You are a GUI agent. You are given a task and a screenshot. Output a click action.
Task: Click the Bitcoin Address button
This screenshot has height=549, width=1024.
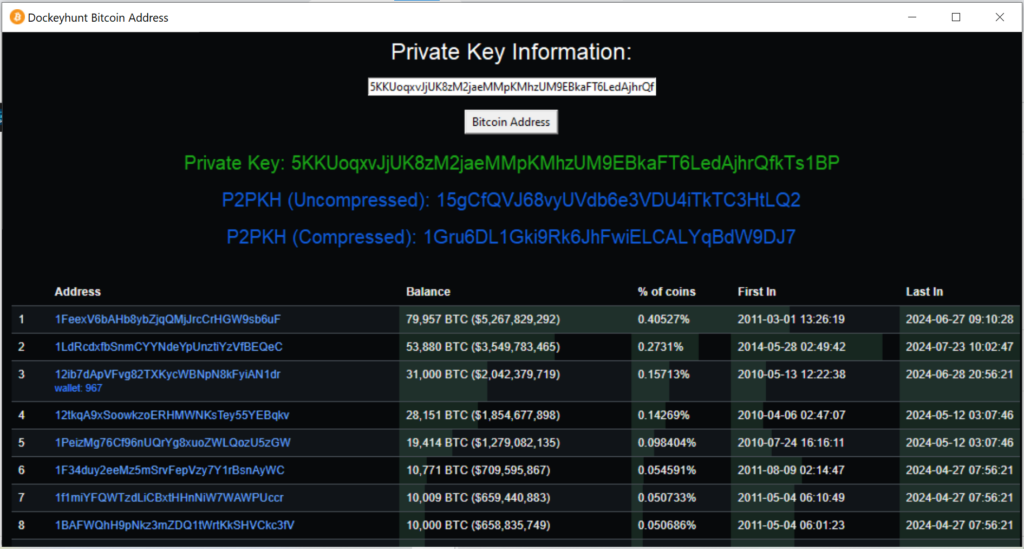pyautogui.click(x=511, y=122)
